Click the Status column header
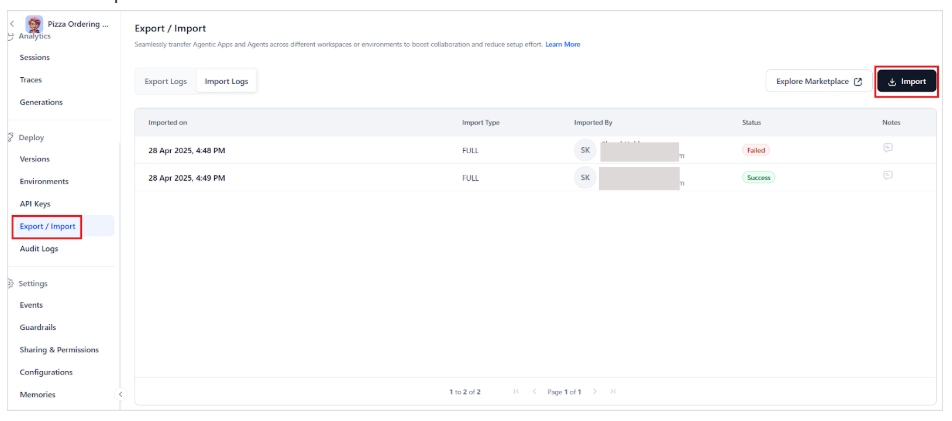952x421 pixels. (x=751, y=122)
